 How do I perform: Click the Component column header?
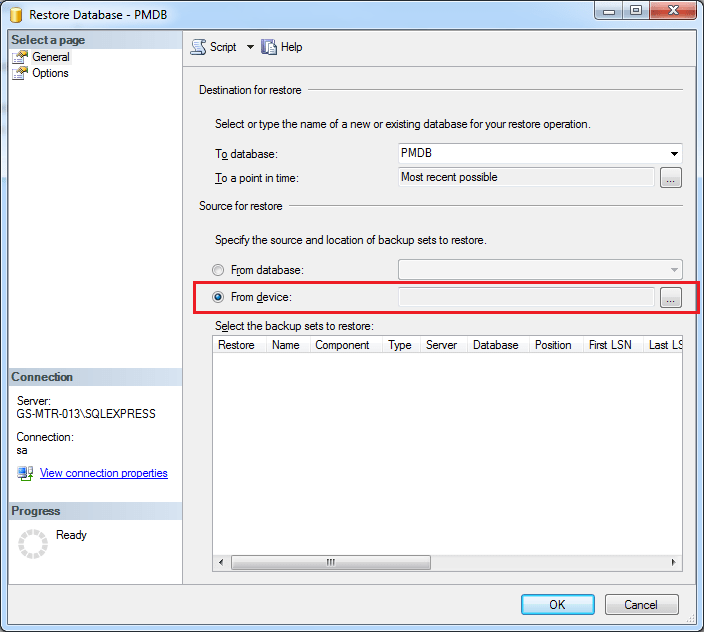pyautogui.click(x=342, y=345)
